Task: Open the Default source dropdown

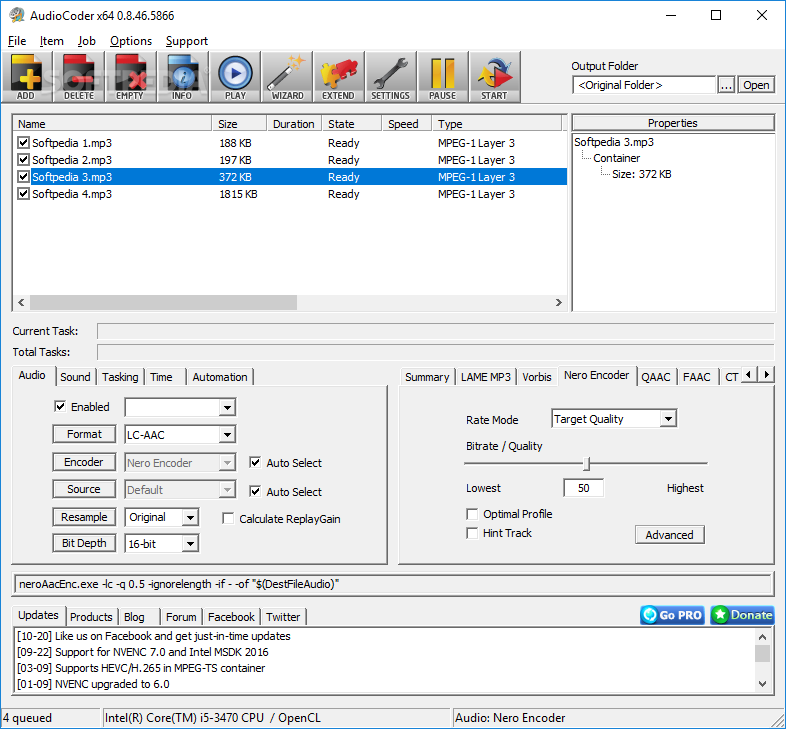Action: click(227, 490)
